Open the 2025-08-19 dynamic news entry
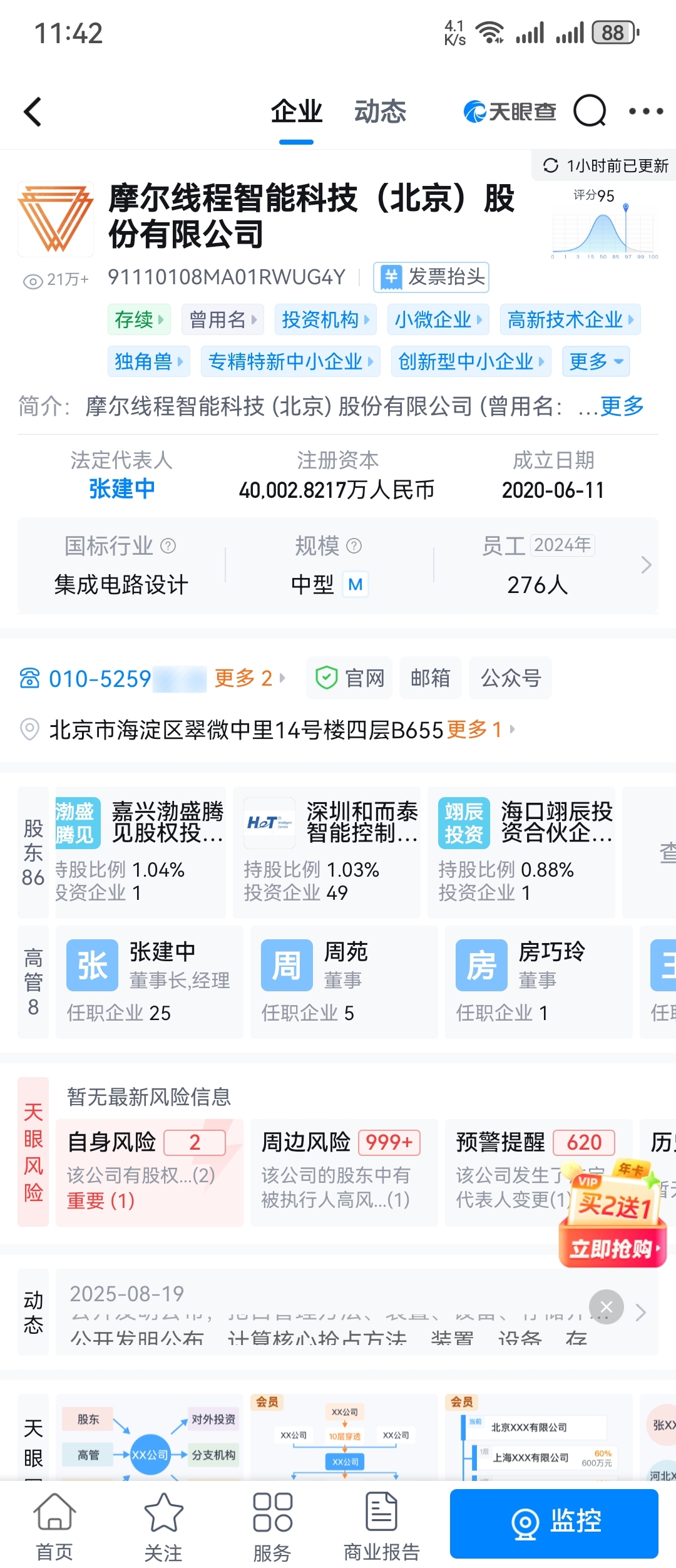 [x=357, y=1312]
